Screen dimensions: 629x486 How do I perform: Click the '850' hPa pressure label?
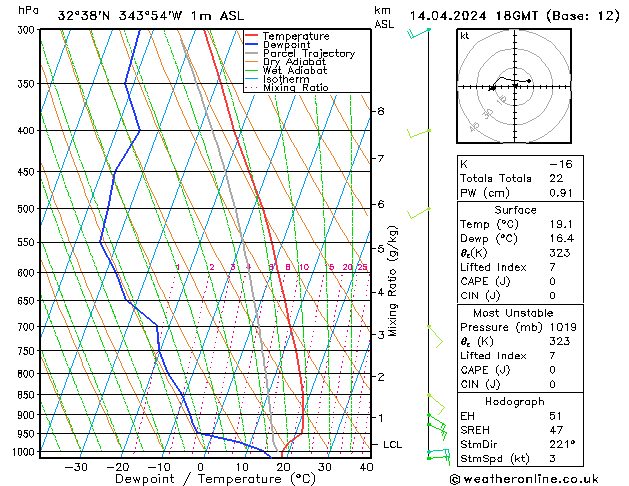28,395
